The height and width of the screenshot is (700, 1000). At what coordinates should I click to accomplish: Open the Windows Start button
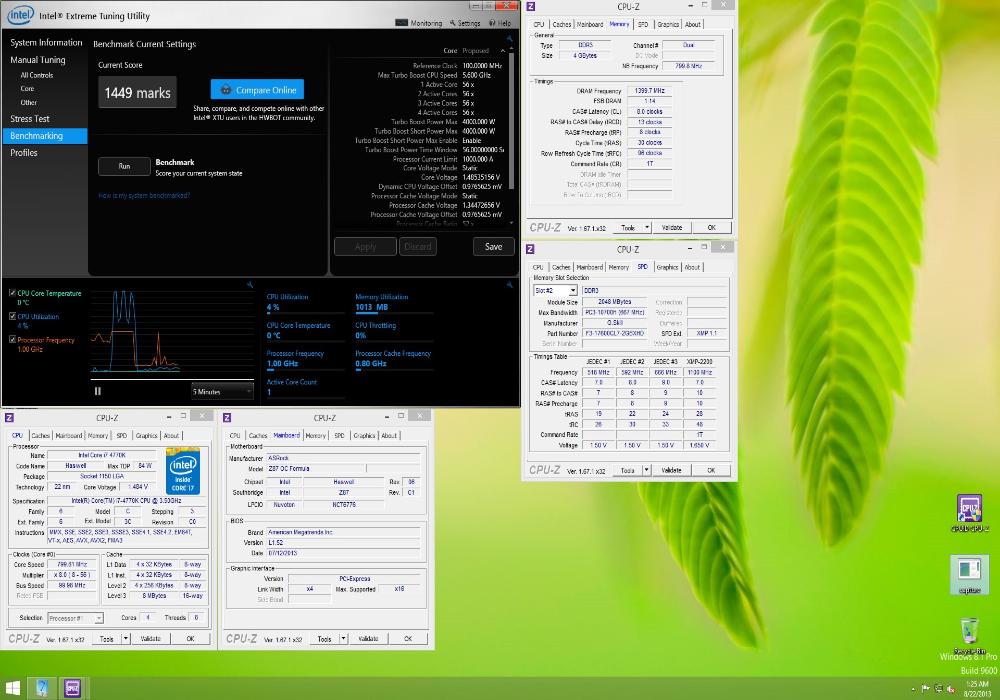click(x=13, y=689)
